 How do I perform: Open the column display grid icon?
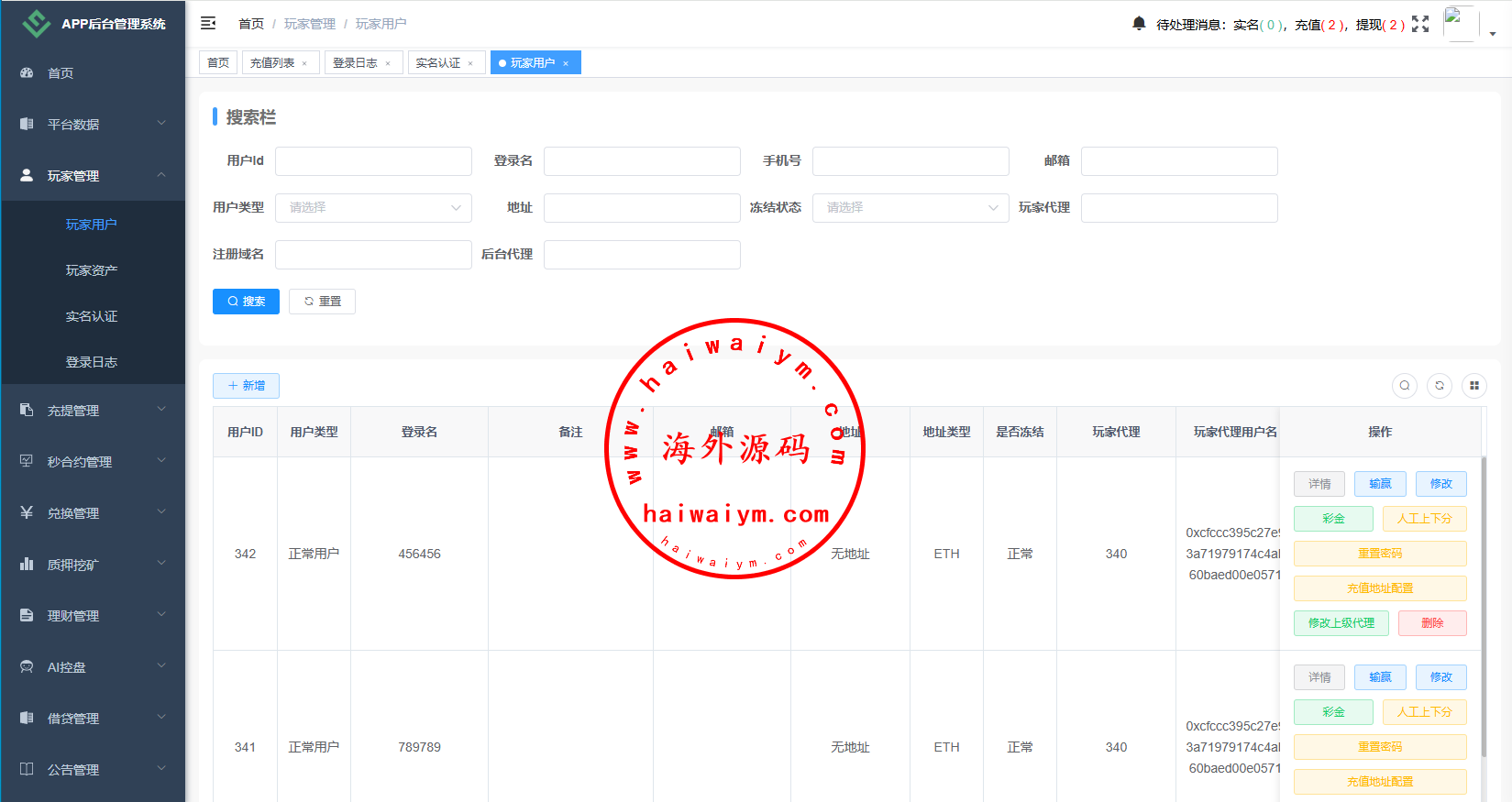coord(1474,386)
